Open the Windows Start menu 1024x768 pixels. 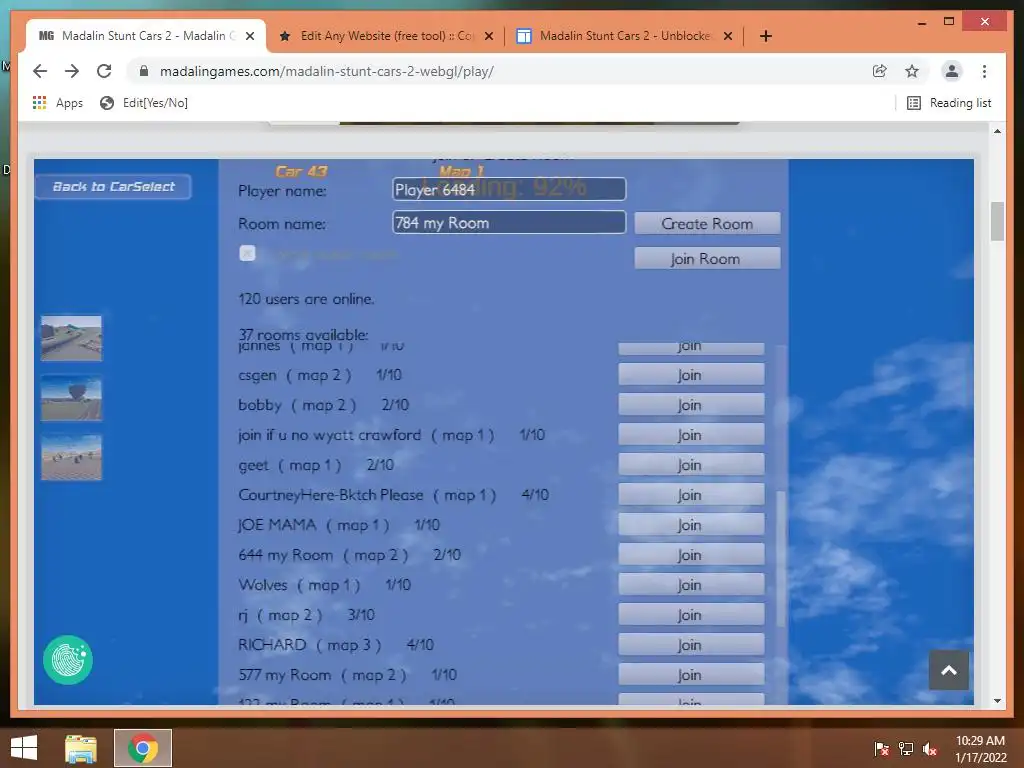[x=24, y=748]
